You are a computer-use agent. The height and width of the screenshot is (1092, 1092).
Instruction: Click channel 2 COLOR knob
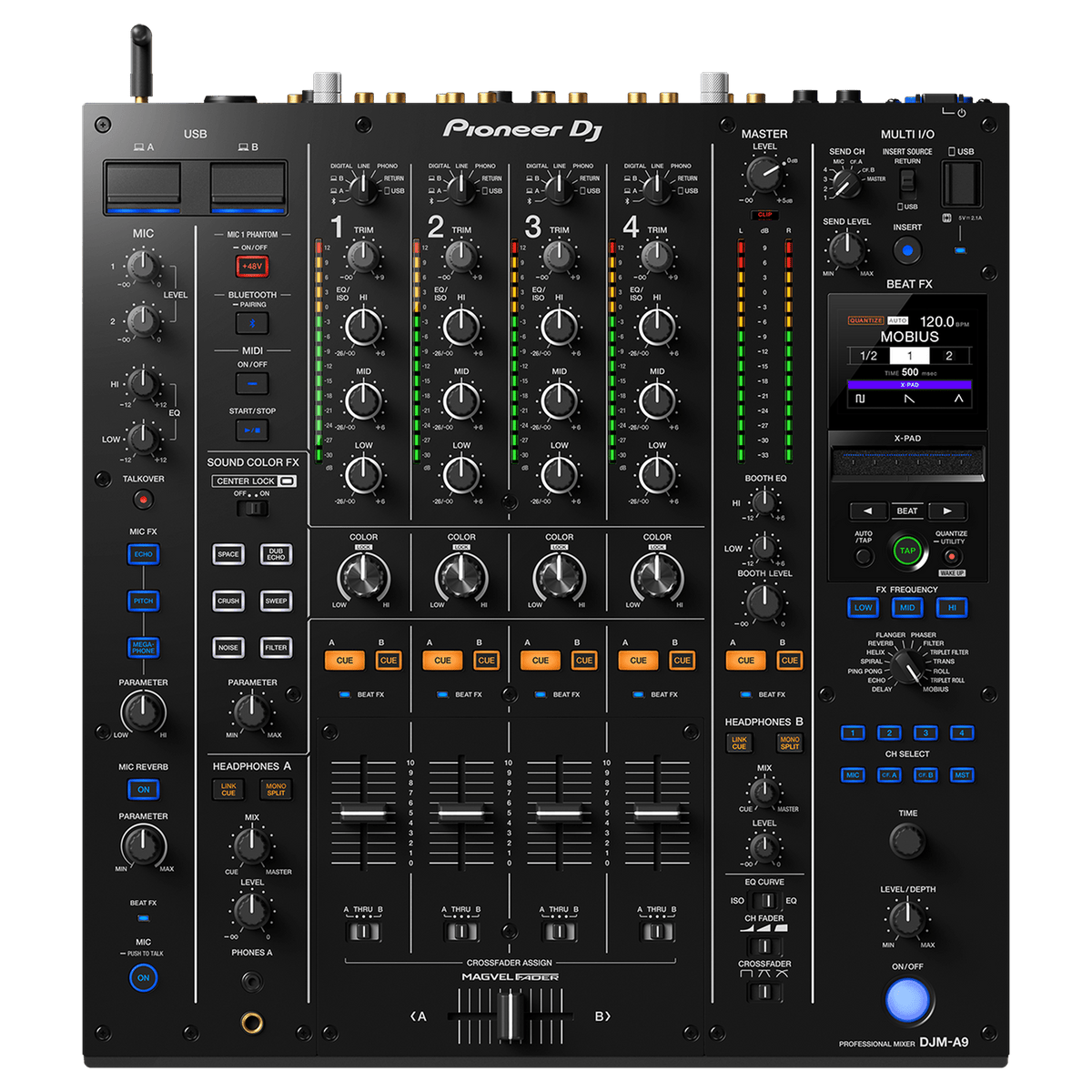pos(461,576)
